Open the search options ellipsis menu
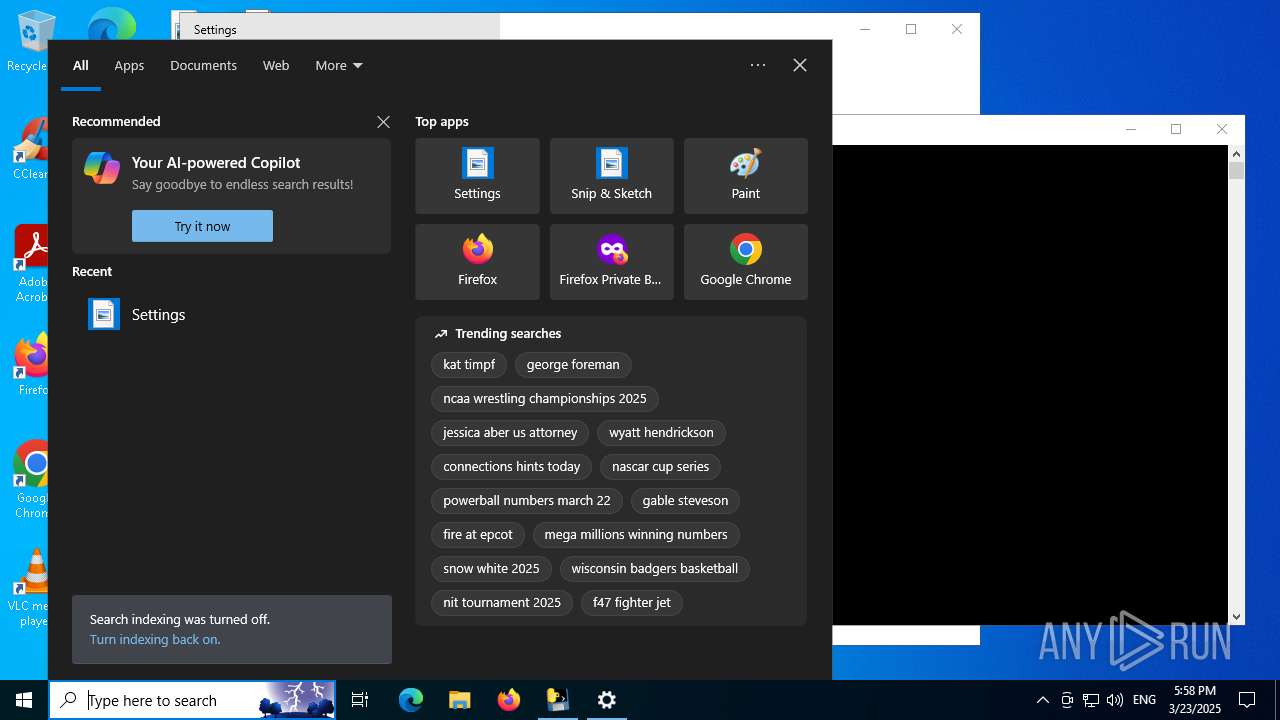The image size is (1280, 720). pyautogui.click(x=758, y=65)
